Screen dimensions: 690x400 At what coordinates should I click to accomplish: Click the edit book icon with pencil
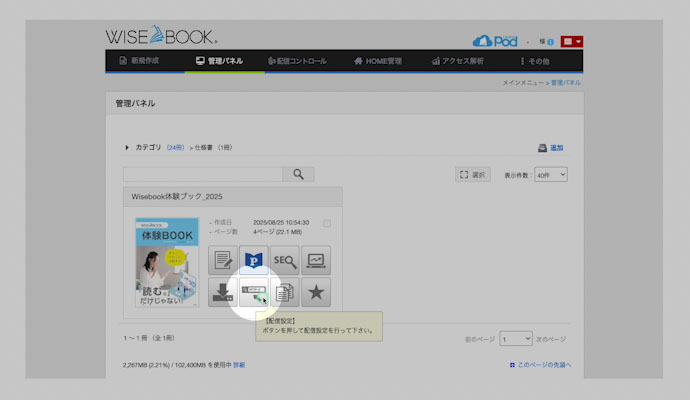click(223, 260)
